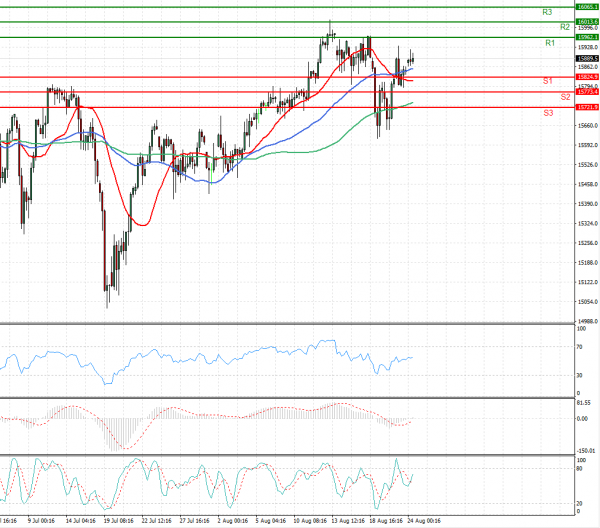Click the 19 Jul 08:16 date label
The height and width of the screenshot is (528, 600).
[119, 521]
